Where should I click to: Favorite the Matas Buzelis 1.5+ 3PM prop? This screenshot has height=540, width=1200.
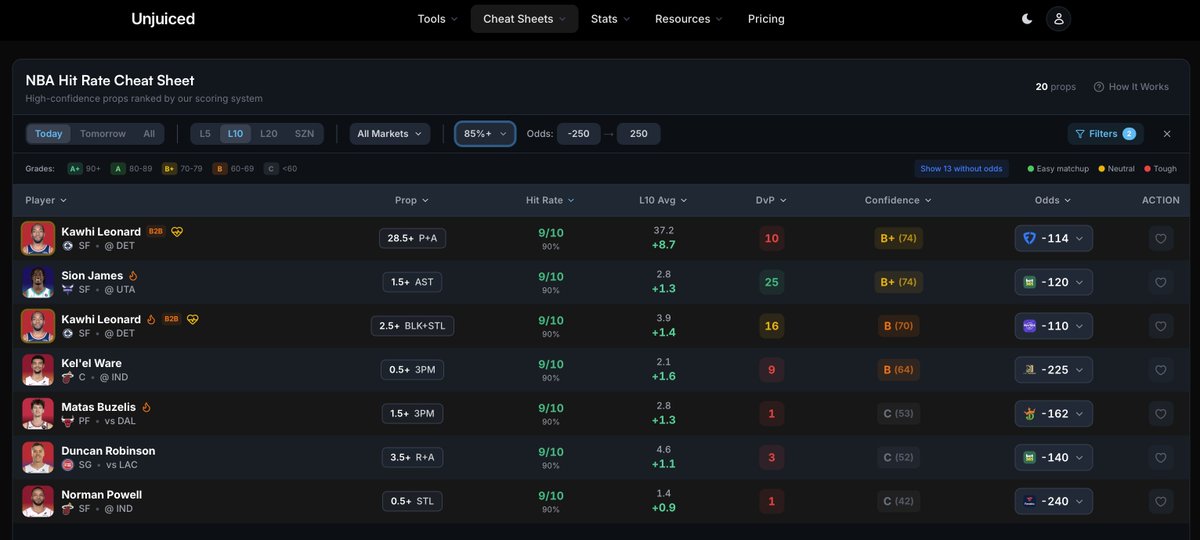tap(1160, 414)
